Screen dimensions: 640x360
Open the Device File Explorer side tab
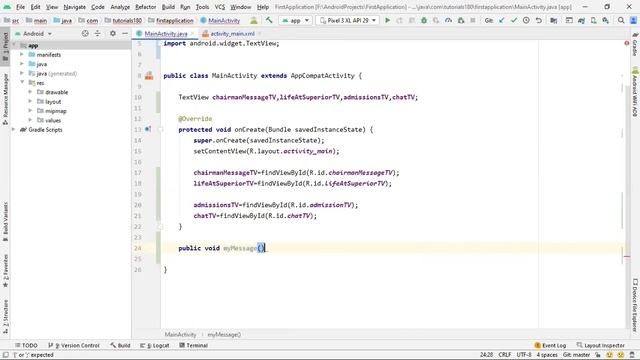tap(635, 305)
